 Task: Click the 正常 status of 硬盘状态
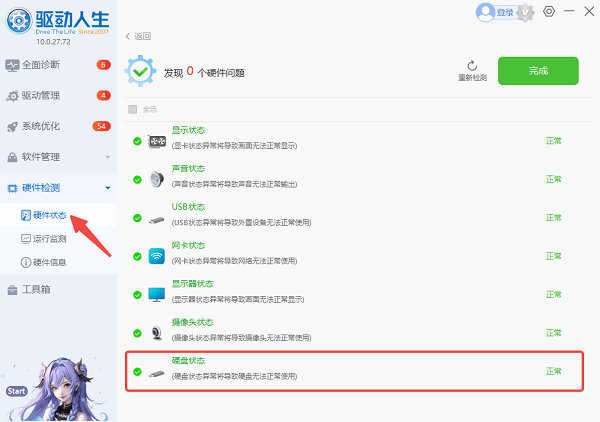pyautogui.click(x=553, y=371)
